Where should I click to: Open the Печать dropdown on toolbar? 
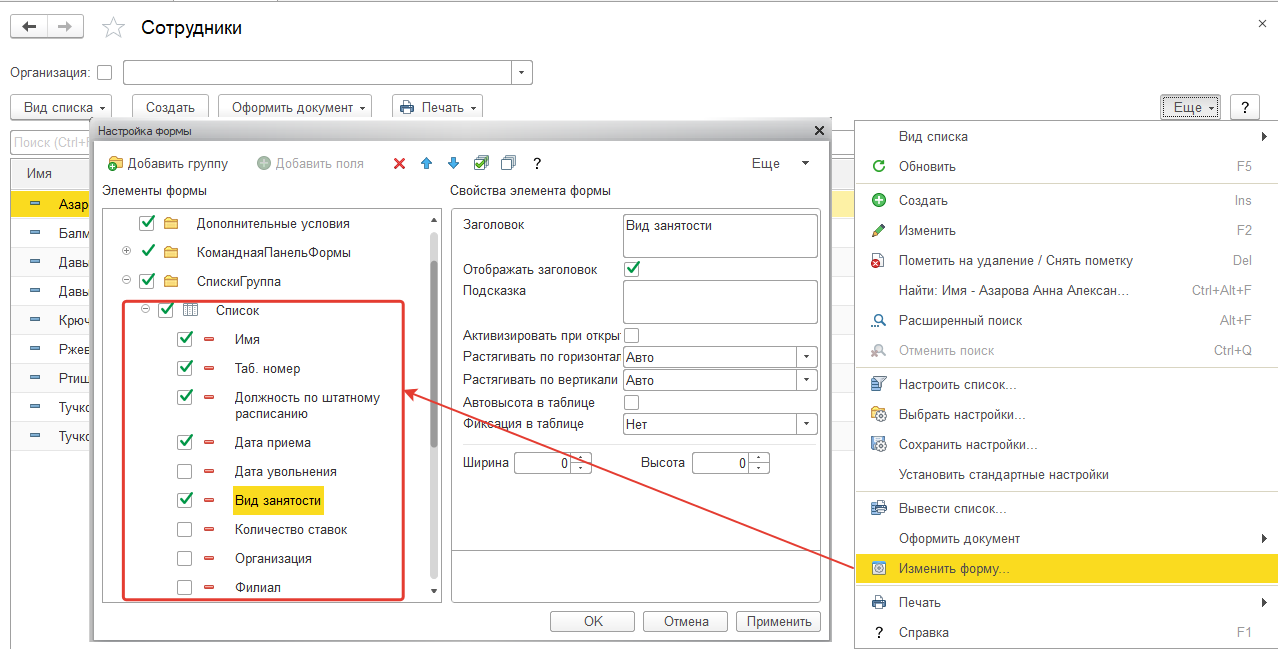coord(437,107)
